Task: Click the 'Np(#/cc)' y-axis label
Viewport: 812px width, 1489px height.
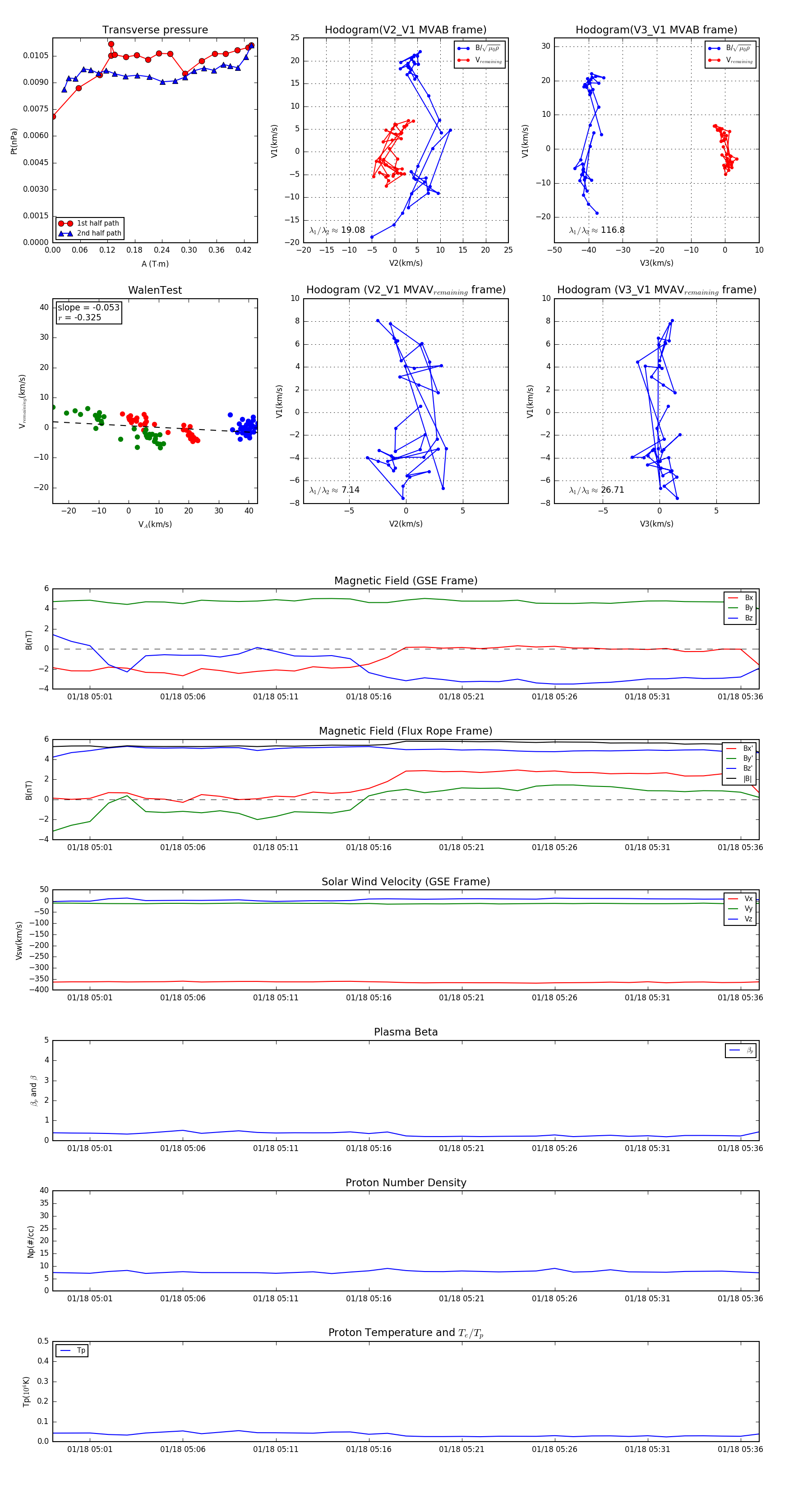Action: click(31, 1241)
